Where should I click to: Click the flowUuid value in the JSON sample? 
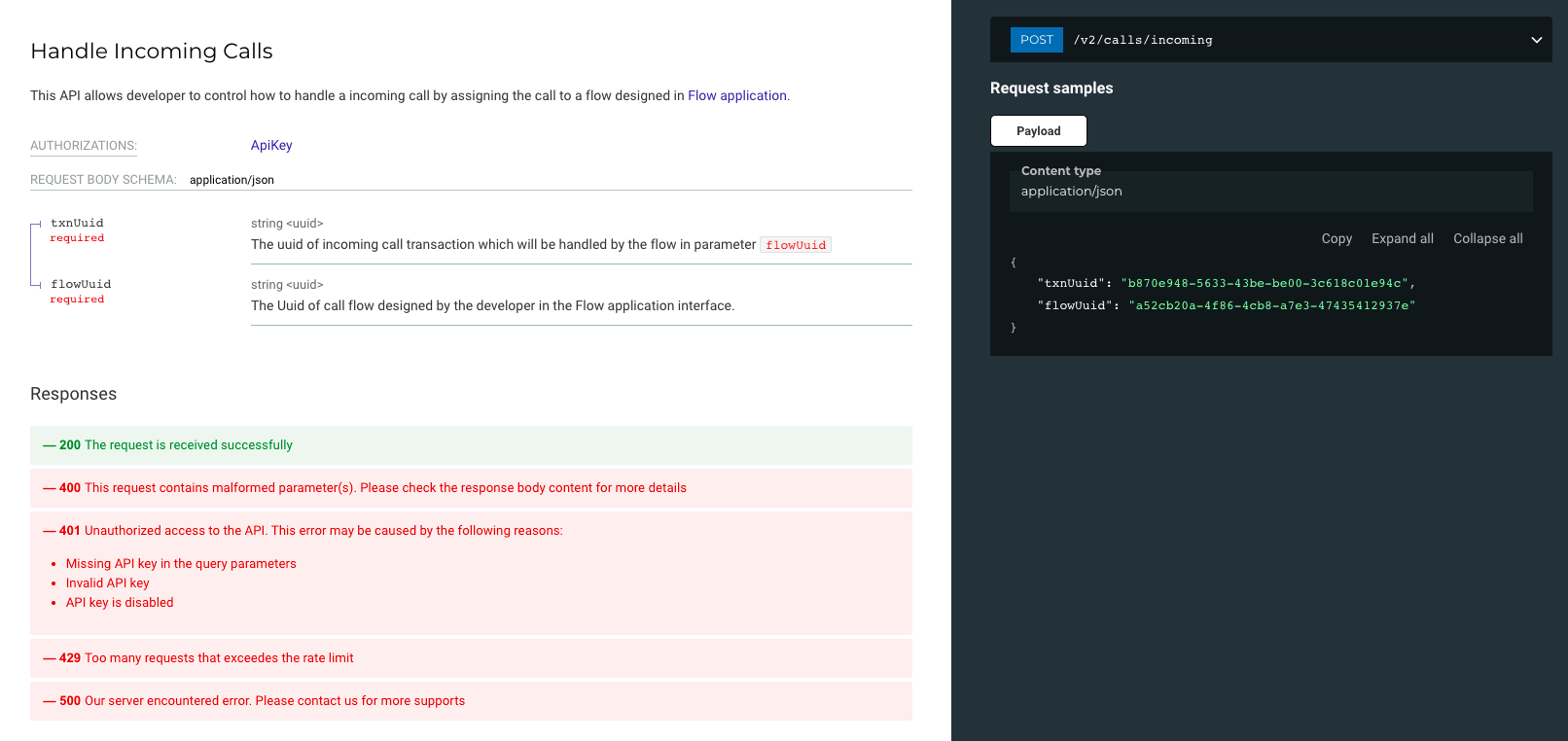(x=1271, y=305)
